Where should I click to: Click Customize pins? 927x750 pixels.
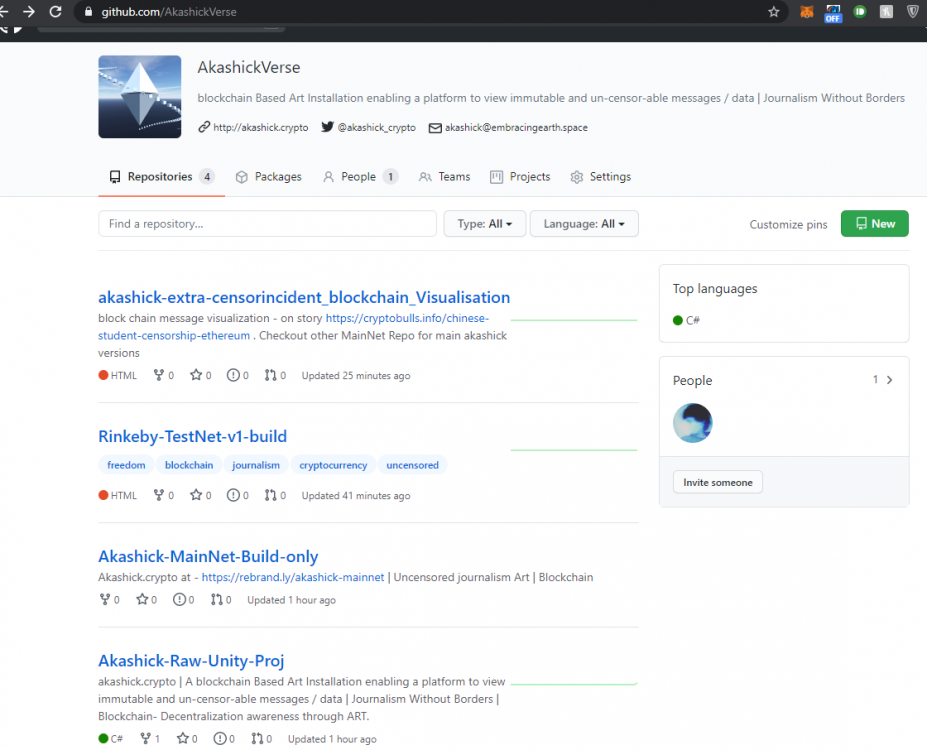point(788,225)
